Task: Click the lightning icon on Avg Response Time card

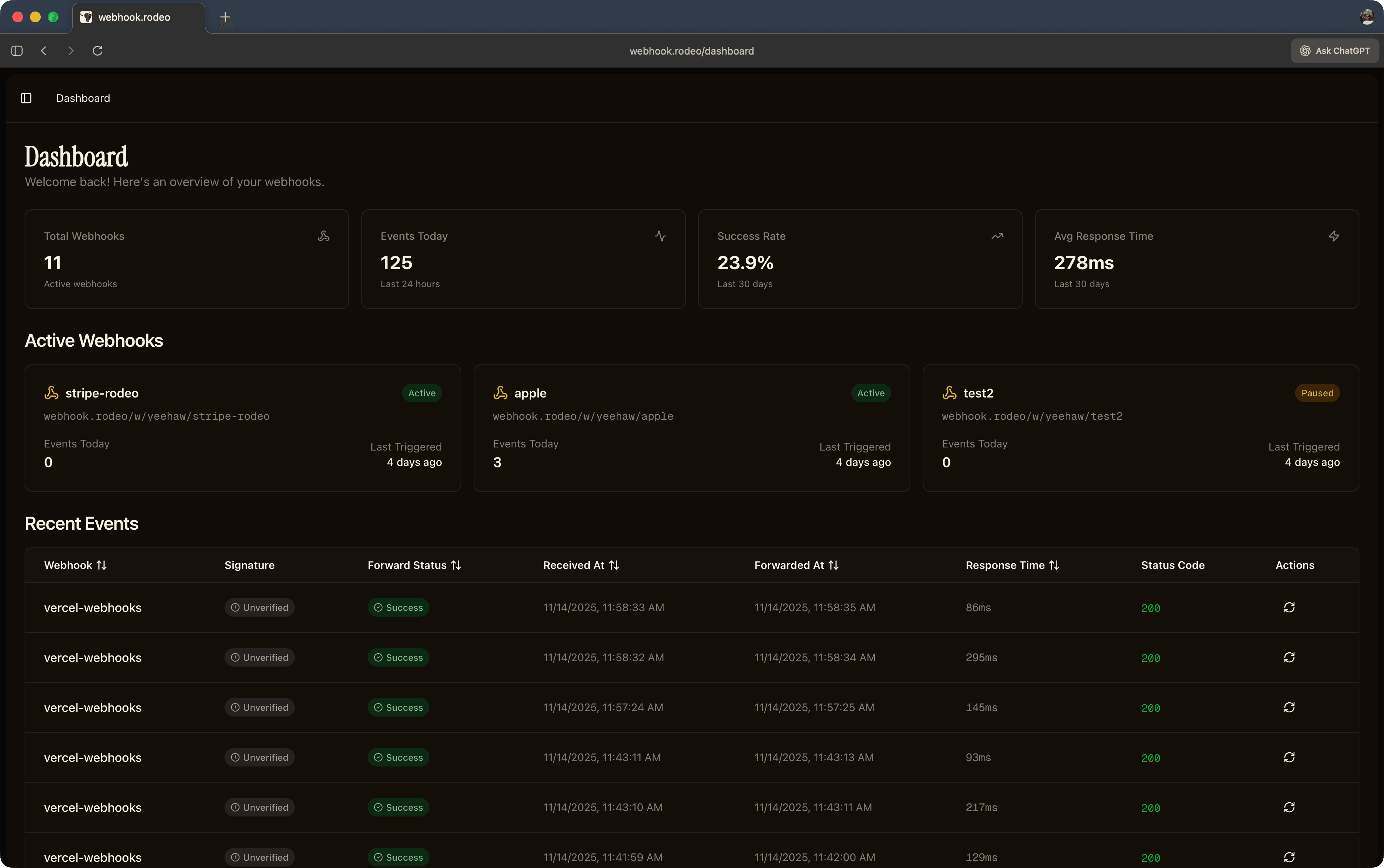Action: pyautogui.click(x=1334, y=236)
